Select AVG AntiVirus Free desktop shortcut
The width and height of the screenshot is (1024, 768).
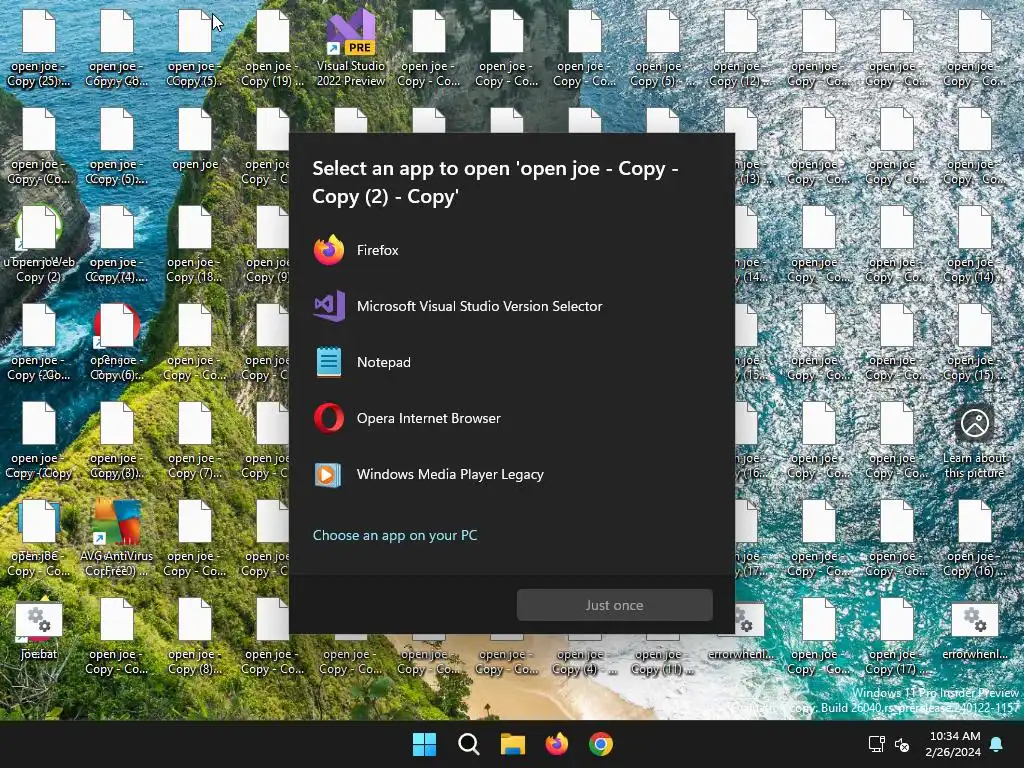(x=116, y=538)
